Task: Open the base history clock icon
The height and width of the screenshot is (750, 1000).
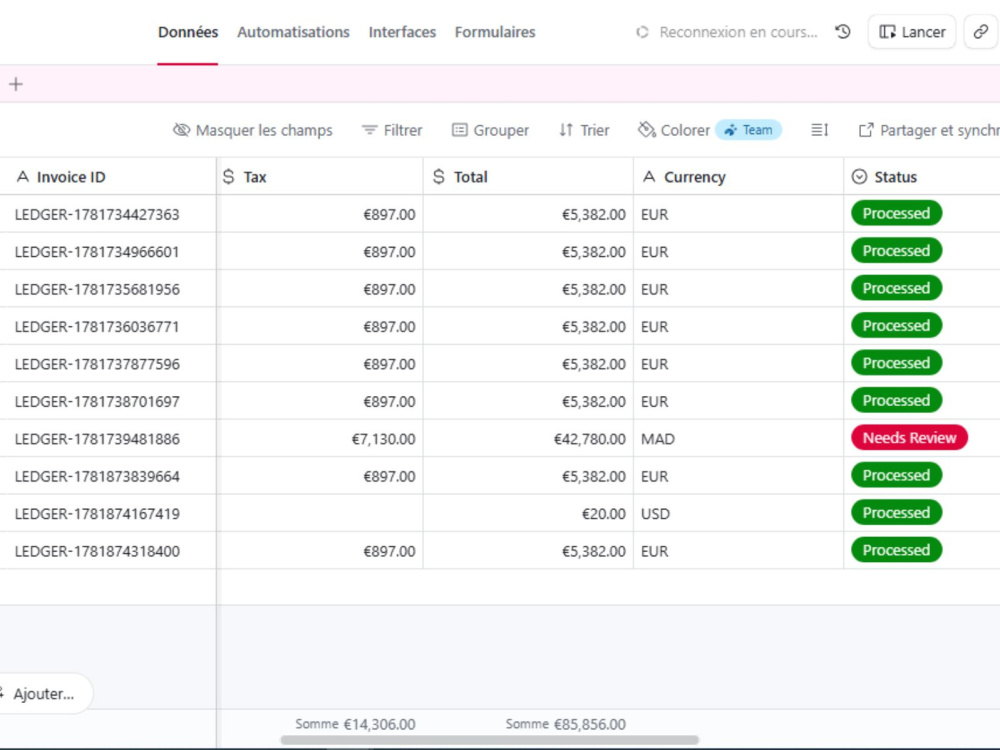Action: [x=842, y=32]
